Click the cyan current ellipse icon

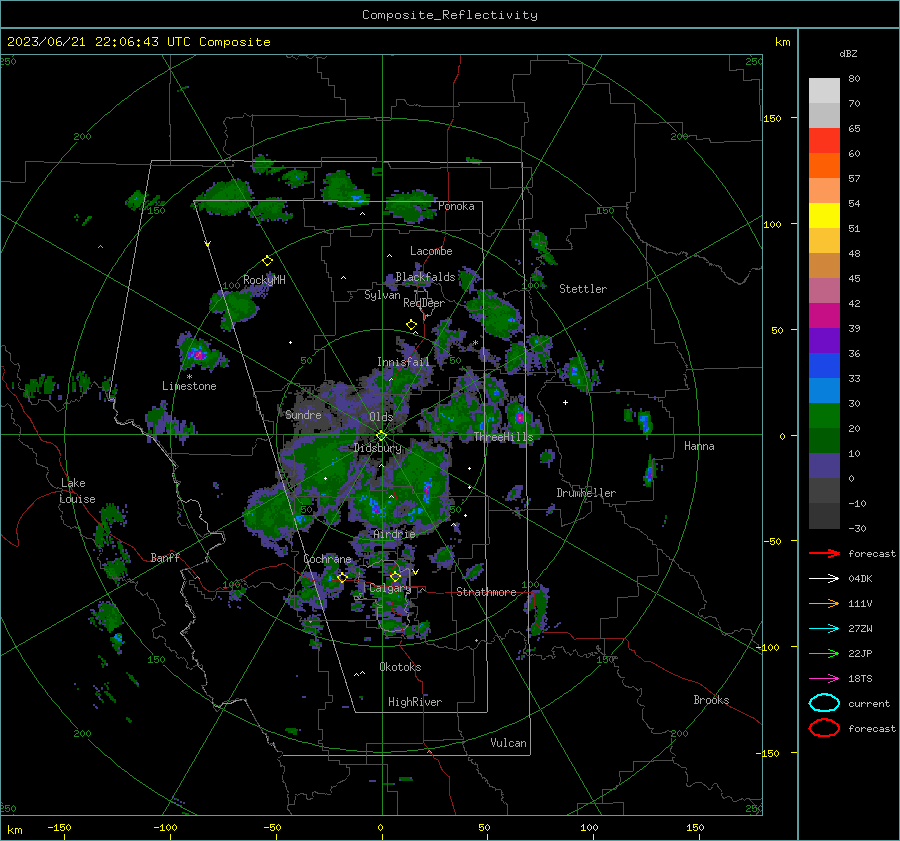(x=824, y=703)
